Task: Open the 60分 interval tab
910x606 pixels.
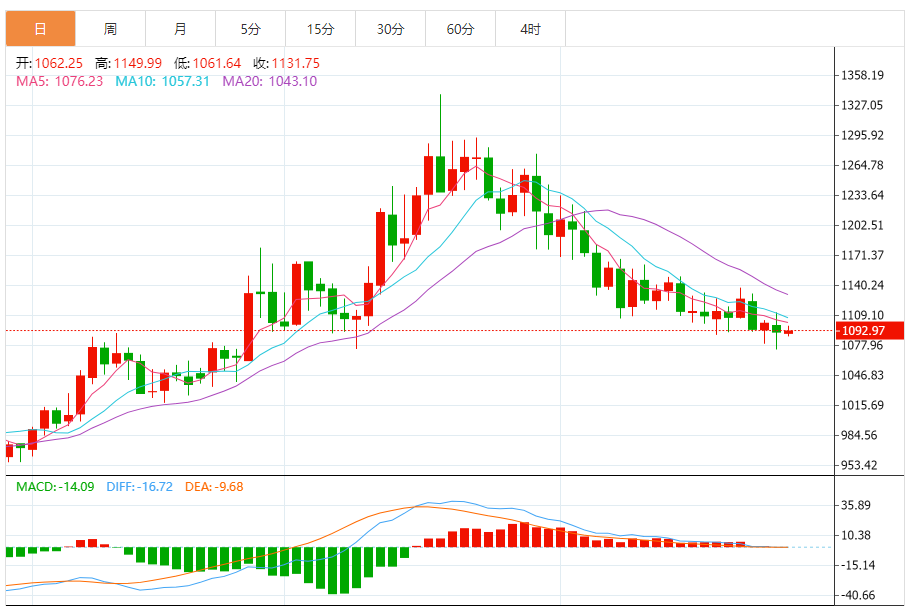Action: (x=460, y=28)
